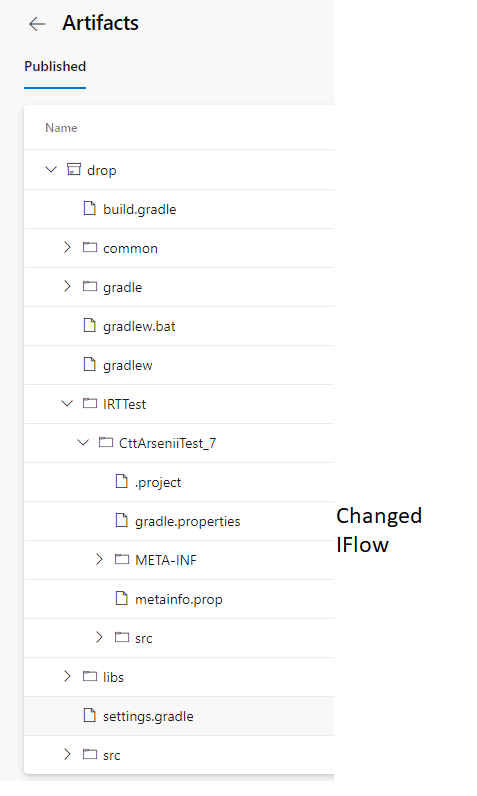
Task: Collapse the drop artifact tree
Action: tap(51, 169)
